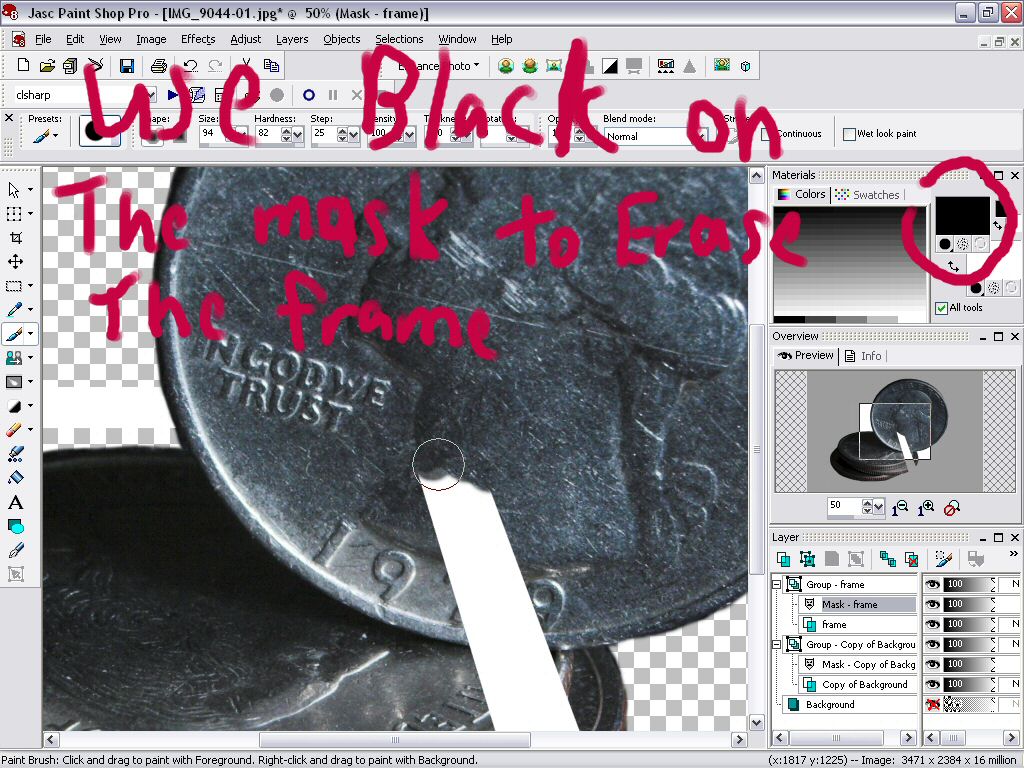Viewport: 1024px width, 768px height.
Task: Select the Copy of Background layer row
Action: pyautogui.click(x=859, y=684)
